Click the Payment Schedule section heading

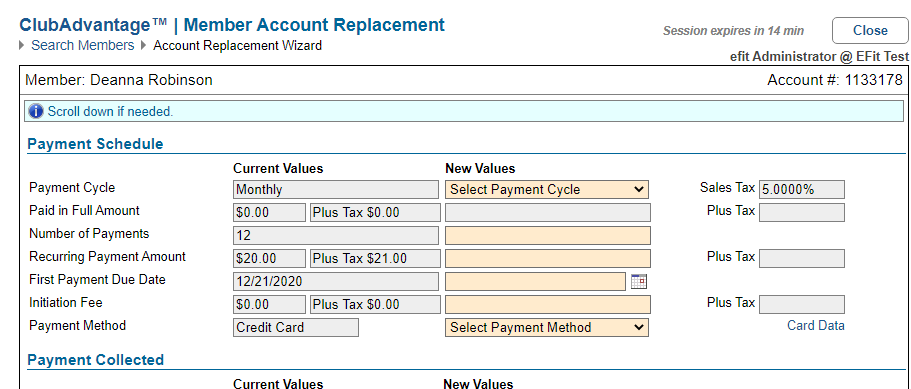click(x=95, y=144)
